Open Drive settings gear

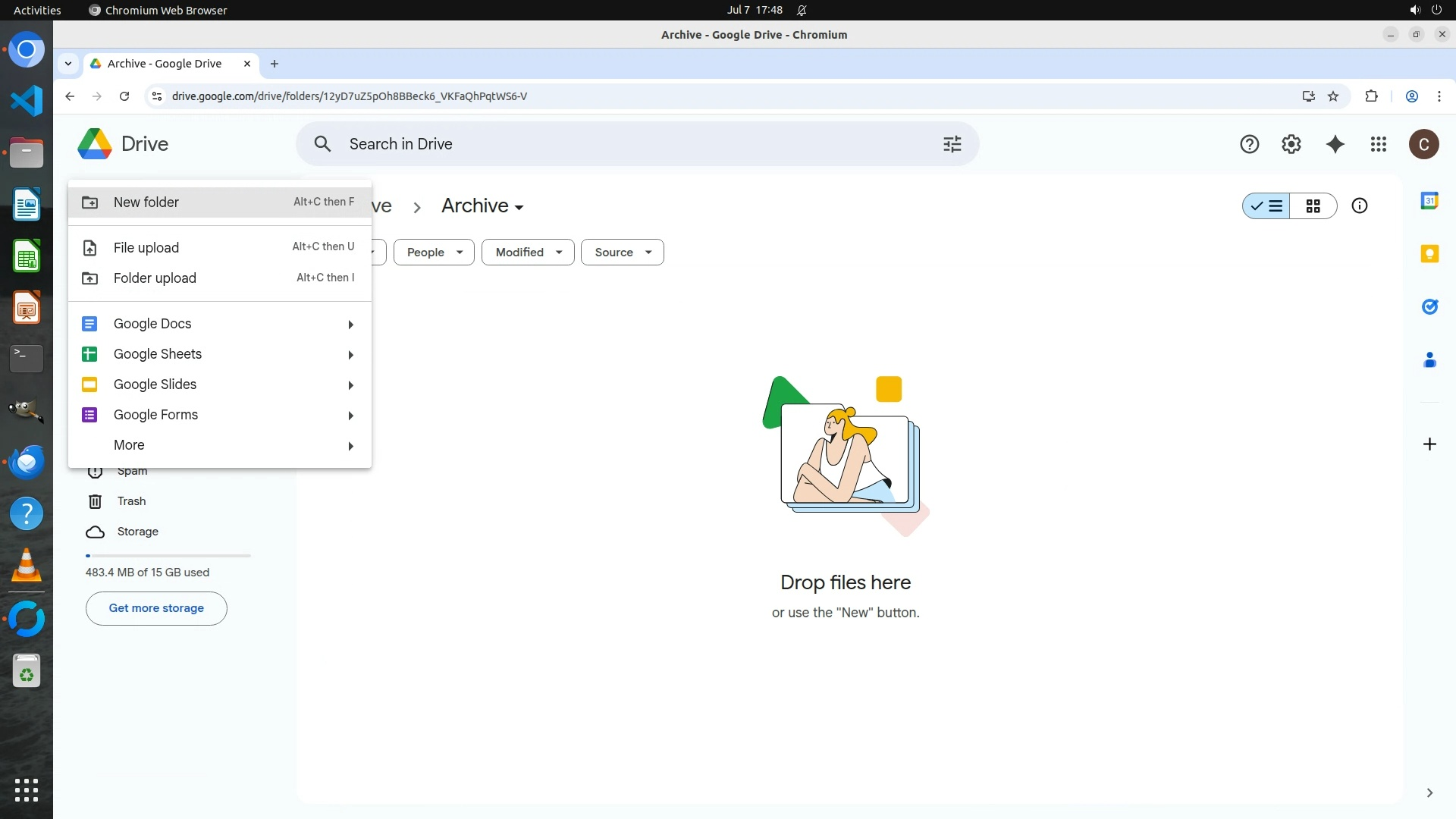point(1291,144)
